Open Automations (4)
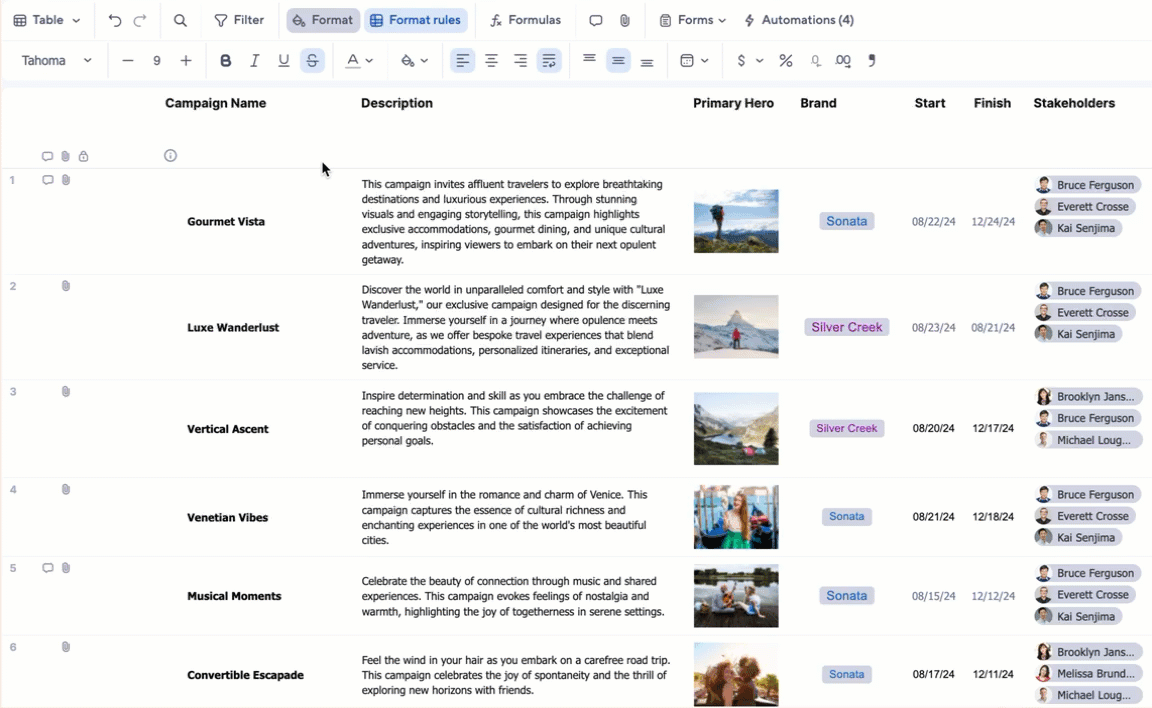 pyautogui.click(x=799, y=20)
